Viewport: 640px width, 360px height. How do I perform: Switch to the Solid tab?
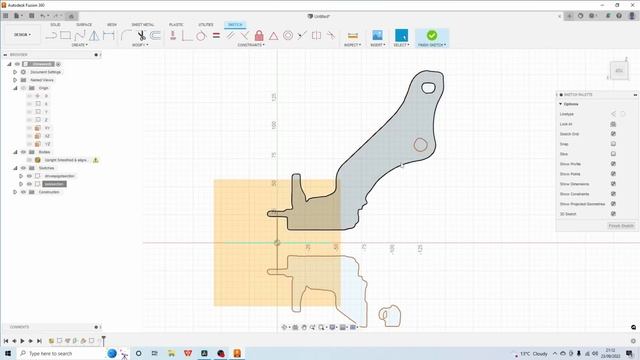tap(56, 25)
